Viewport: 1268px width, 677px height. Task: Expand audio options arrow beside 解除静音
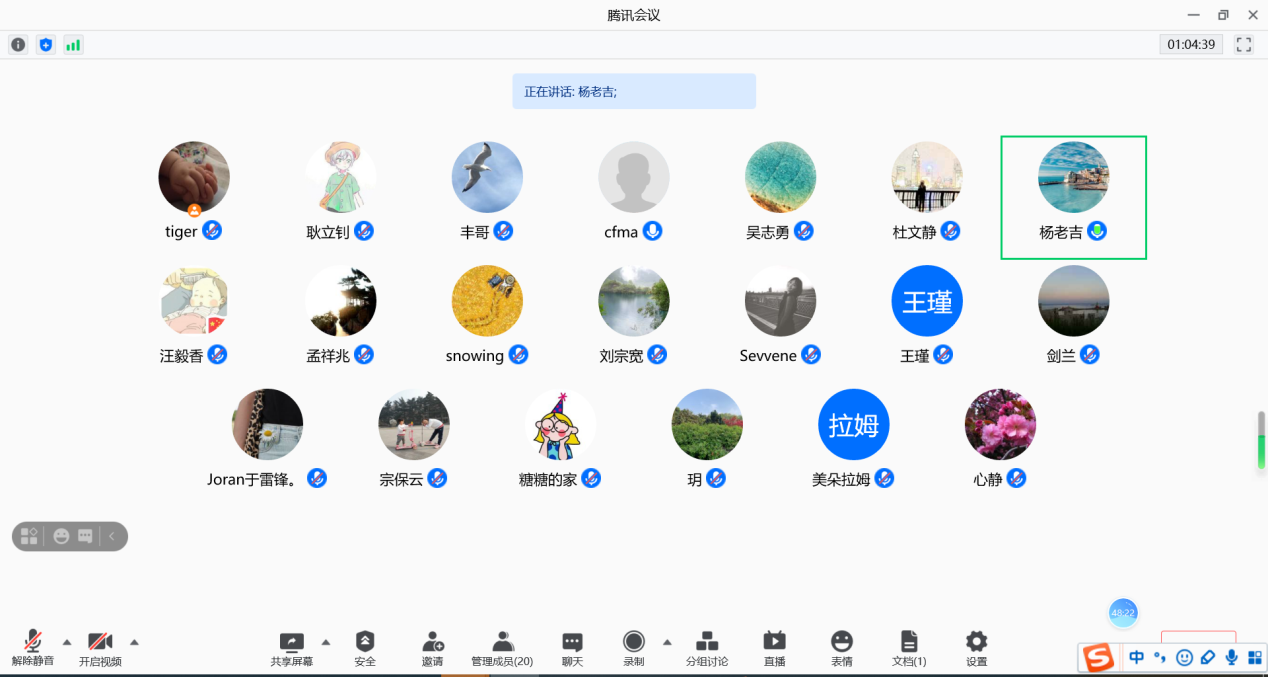click(x=67, y=642)
